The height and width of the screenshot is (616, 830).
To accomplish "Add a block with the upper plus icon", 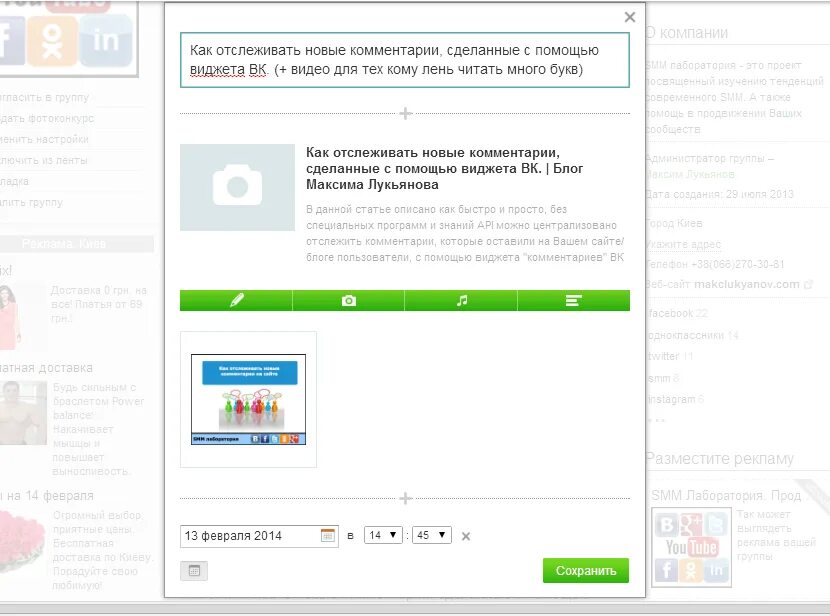I will point(405,113).
